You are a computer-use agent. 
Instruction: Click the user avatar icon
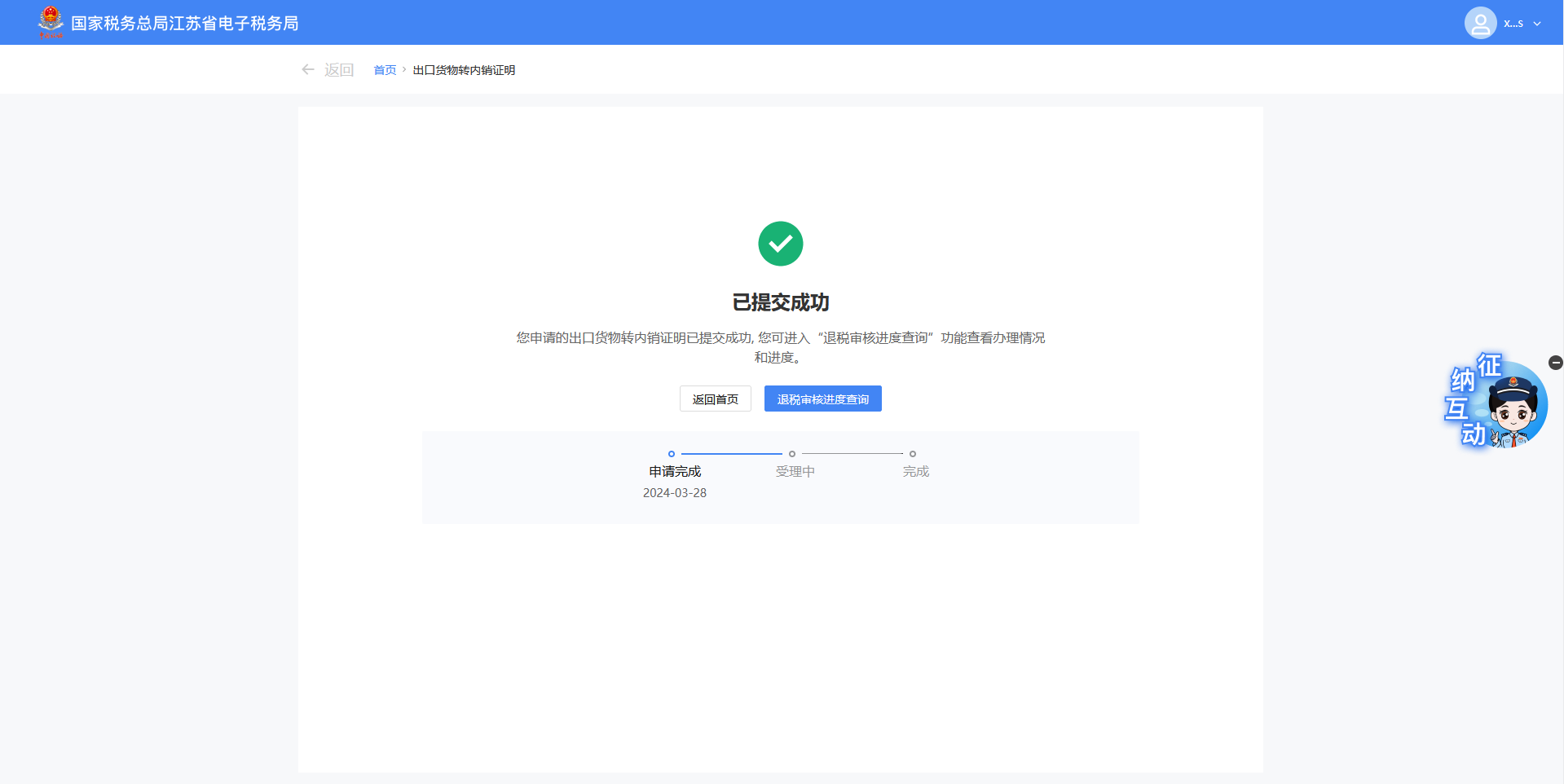point(1480,23)
